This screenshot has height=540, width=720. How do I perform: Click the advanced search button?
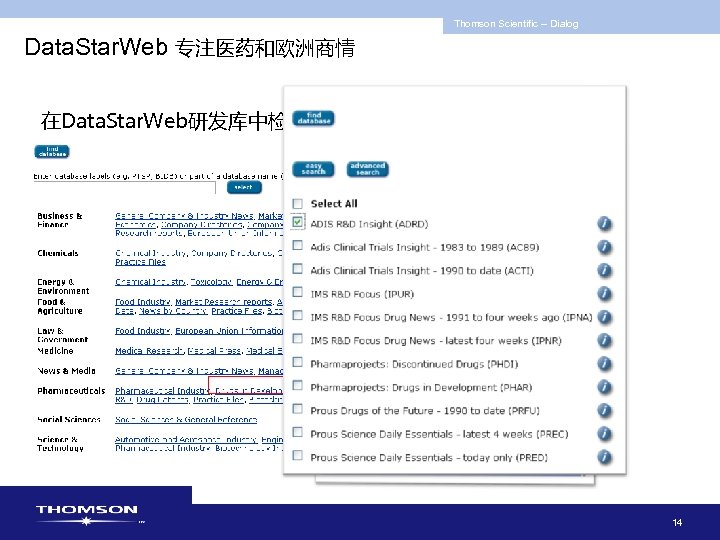tap(368, 169)
